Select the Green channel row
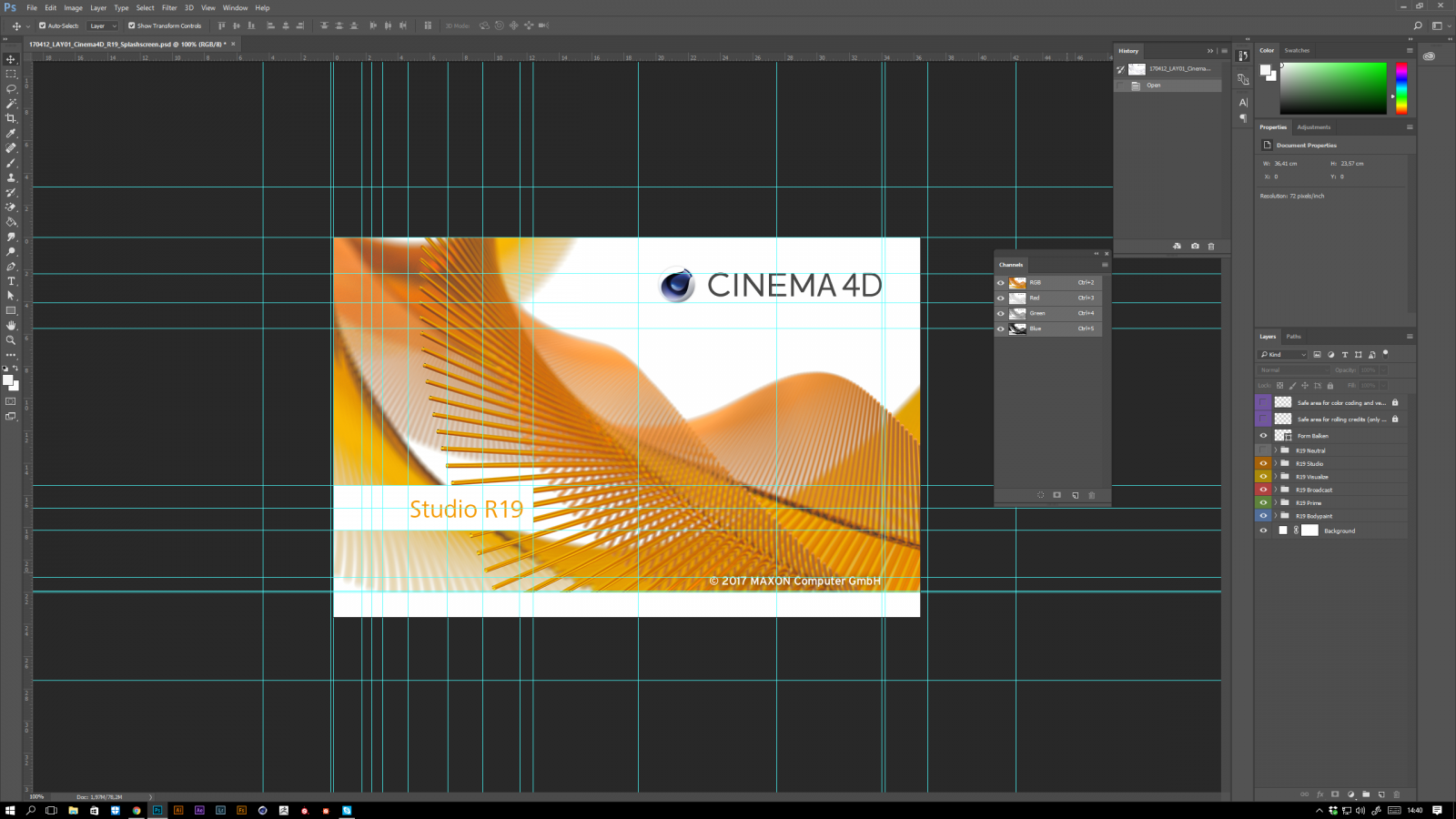 (1048, 313)
